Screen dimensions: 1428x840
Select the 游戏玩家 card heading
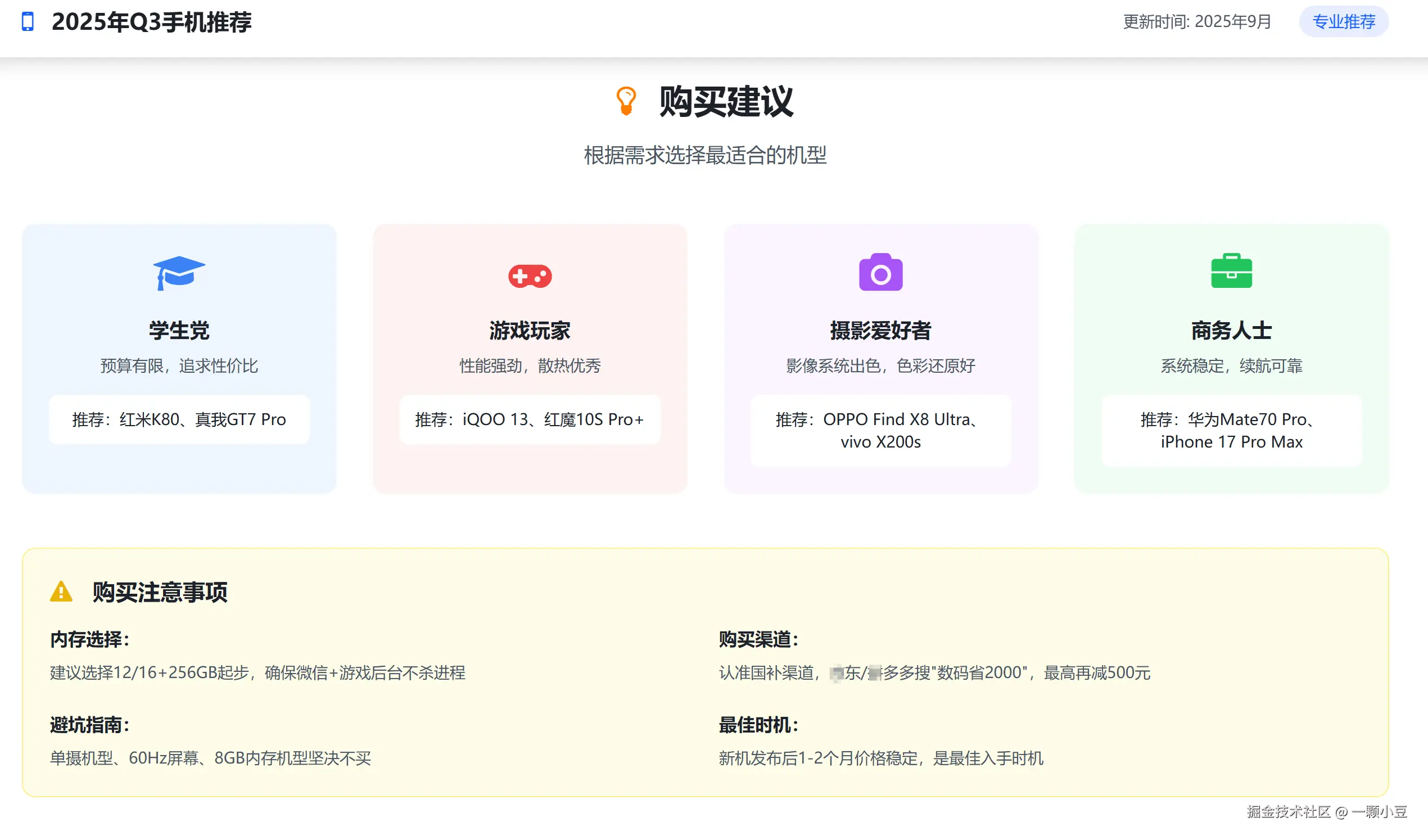pyautogui.click(x=530, y=331)
